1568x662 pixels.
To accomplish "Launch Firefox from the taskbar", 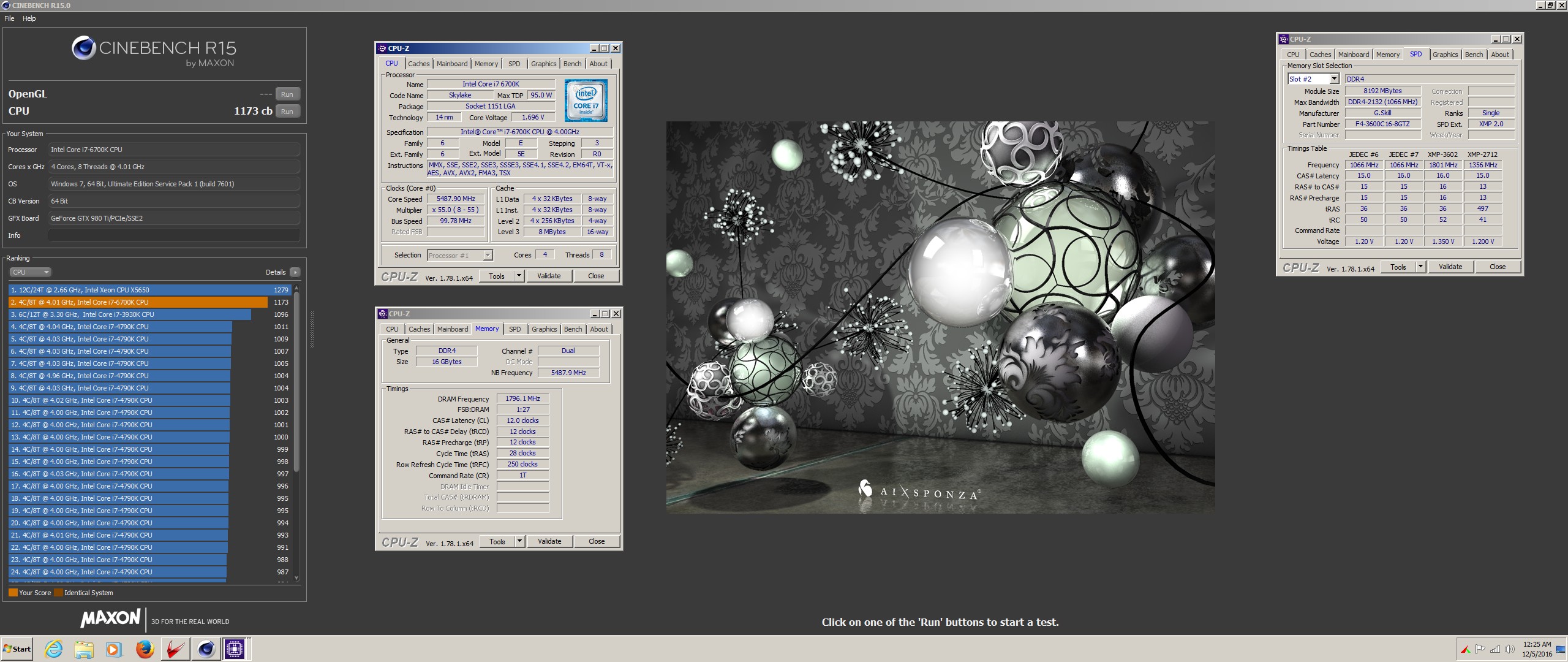I will pyautogui.click(x=145, y=649).
